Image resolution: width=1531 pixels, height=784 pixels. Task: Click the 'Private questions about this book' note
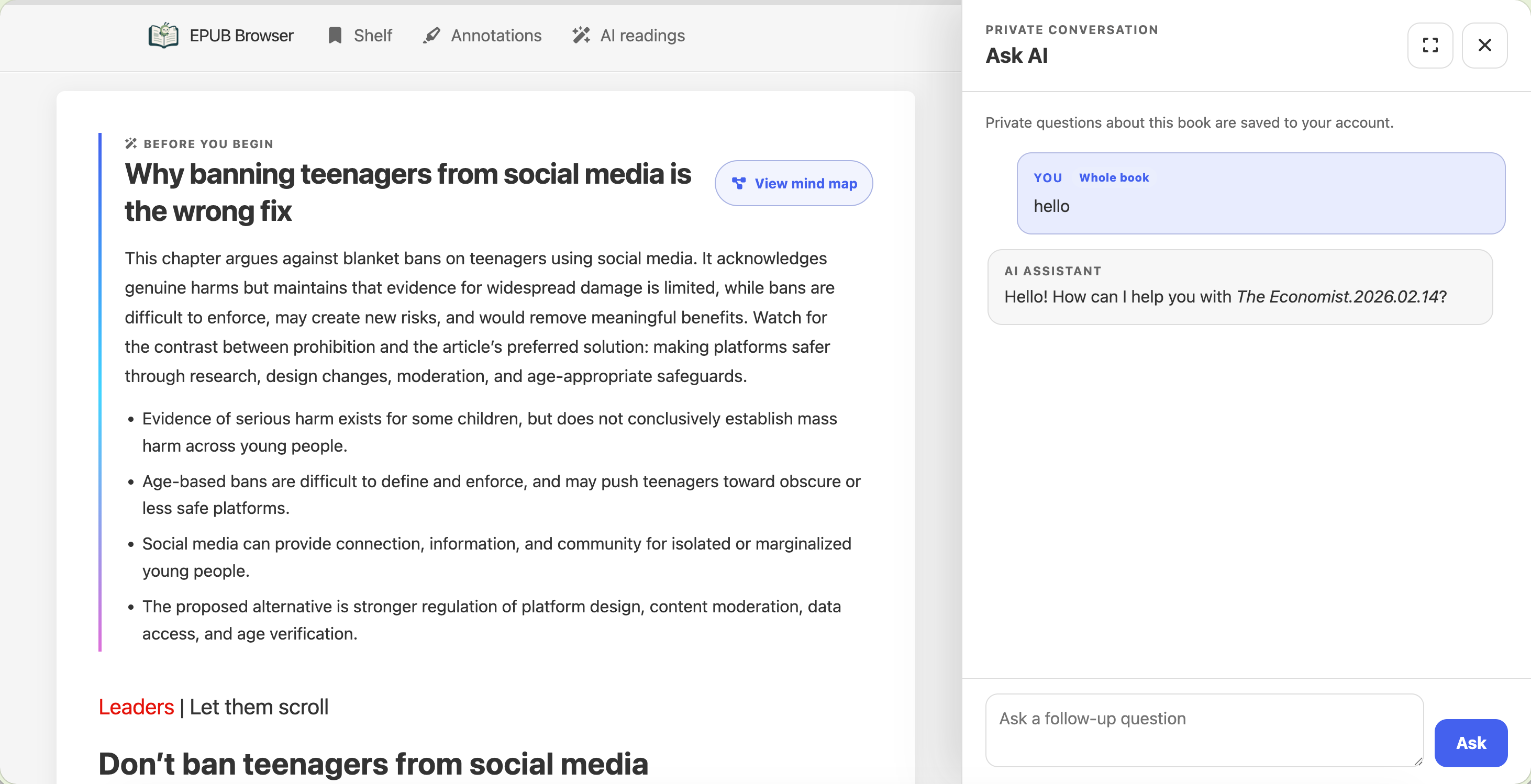(1189, 122)
